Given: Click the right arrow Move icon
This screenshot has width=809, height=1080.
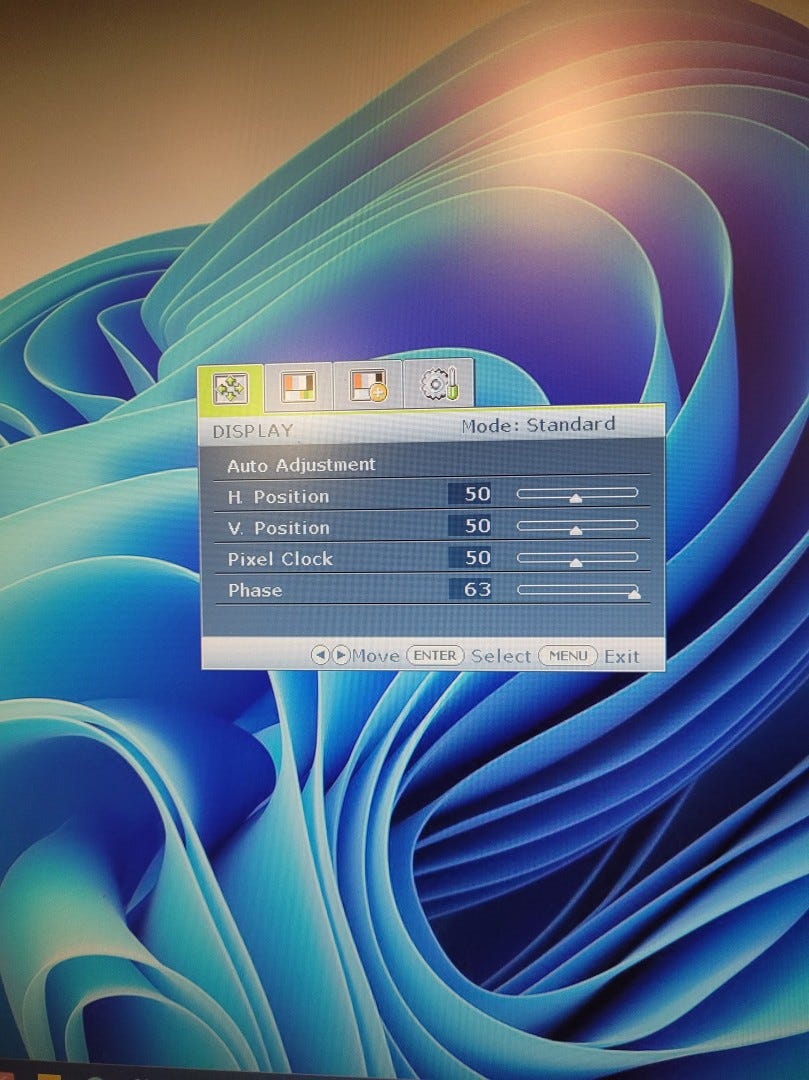Looking at the screenshot, I should tap(341, 654).
